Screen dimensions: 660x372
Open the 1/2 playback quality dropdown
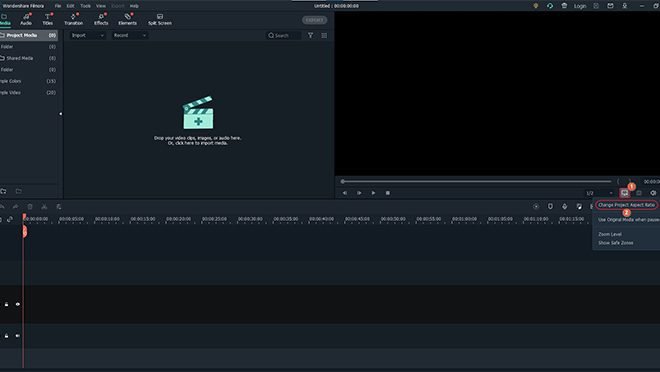[x=599, y=193]
